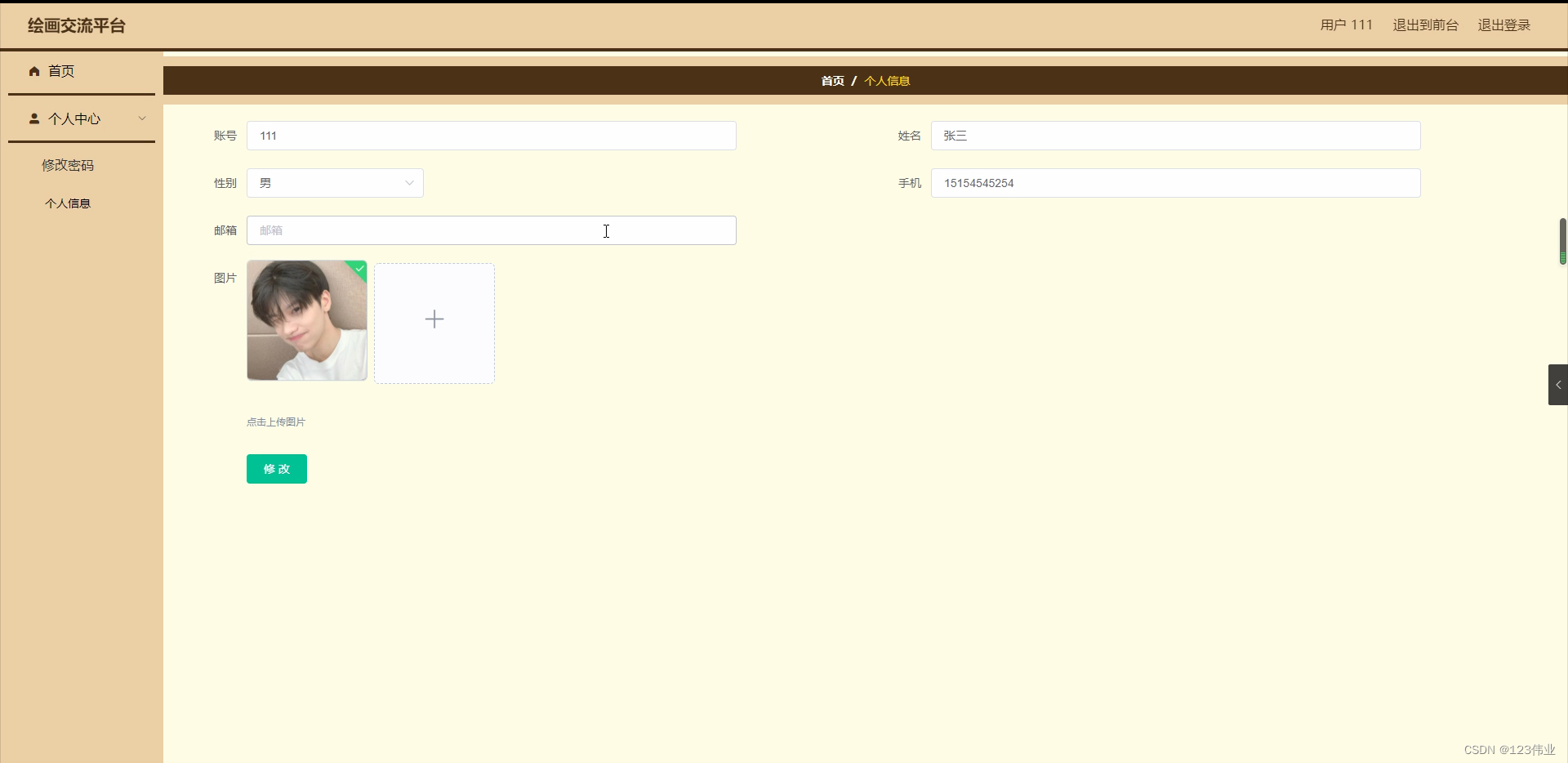Click 退出登录 in the top bar

pos(1504,25)
